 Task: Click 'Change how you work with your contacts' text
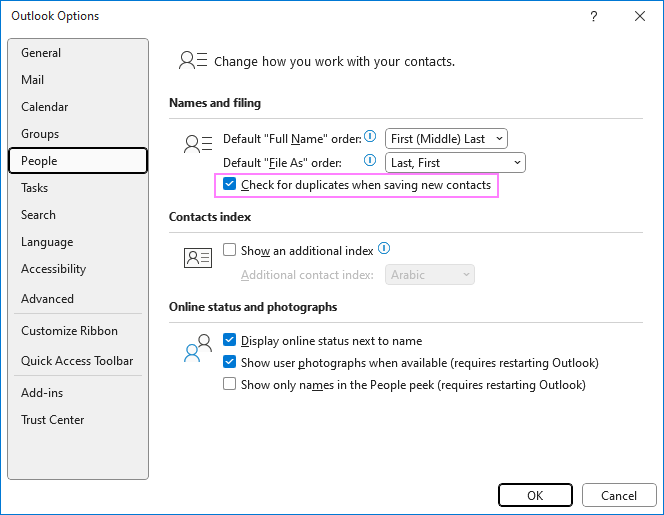pos(334,61)
